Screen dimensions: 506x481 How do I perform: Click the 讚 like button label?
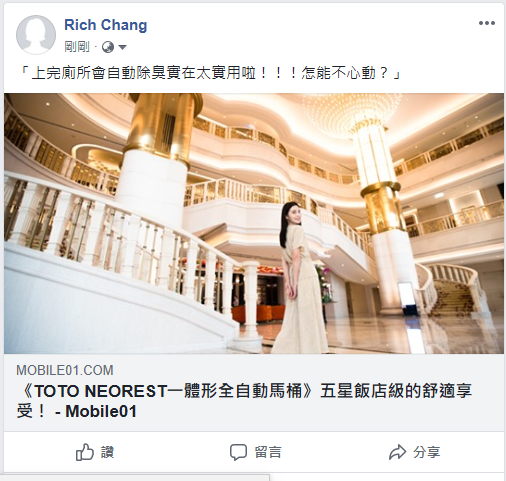(x=107, y=453)
